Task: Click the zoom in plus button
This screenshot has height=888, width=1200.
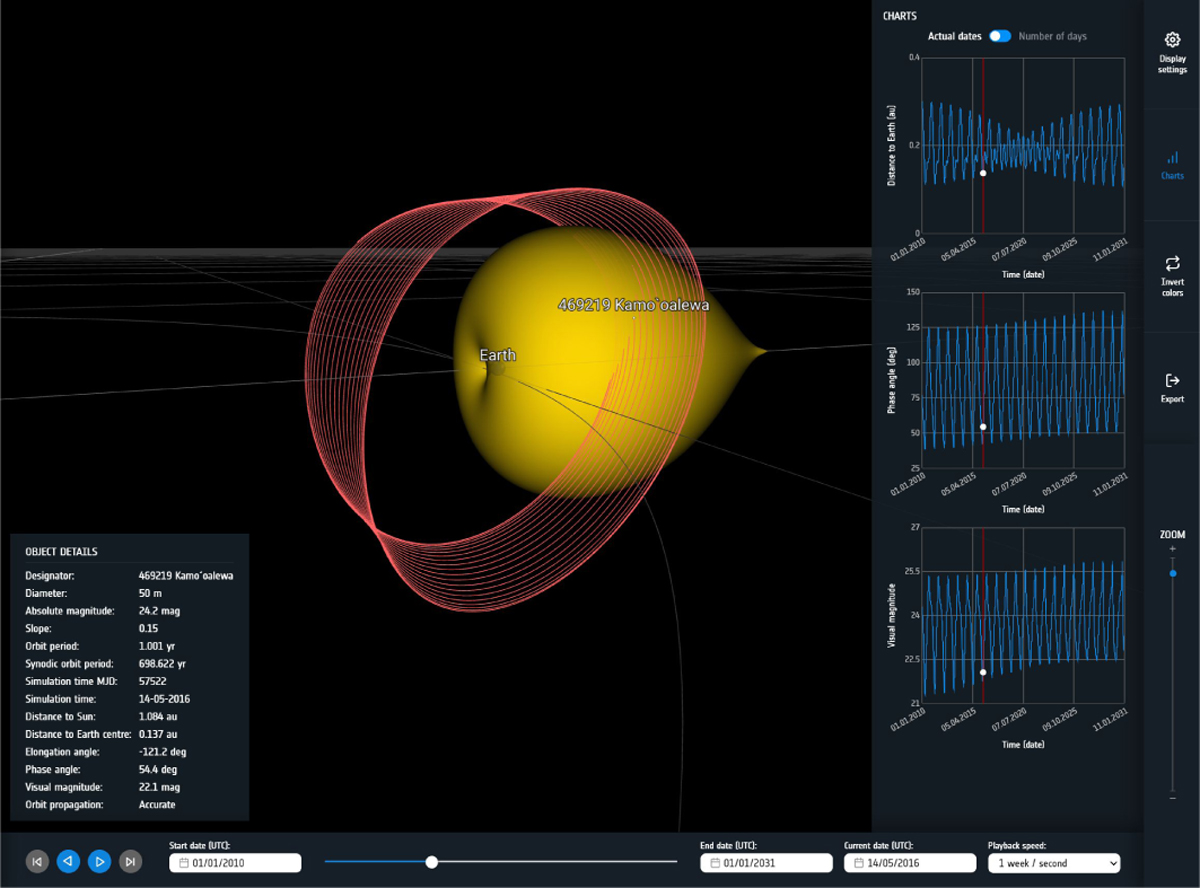Action: (x=1172, y=549)
